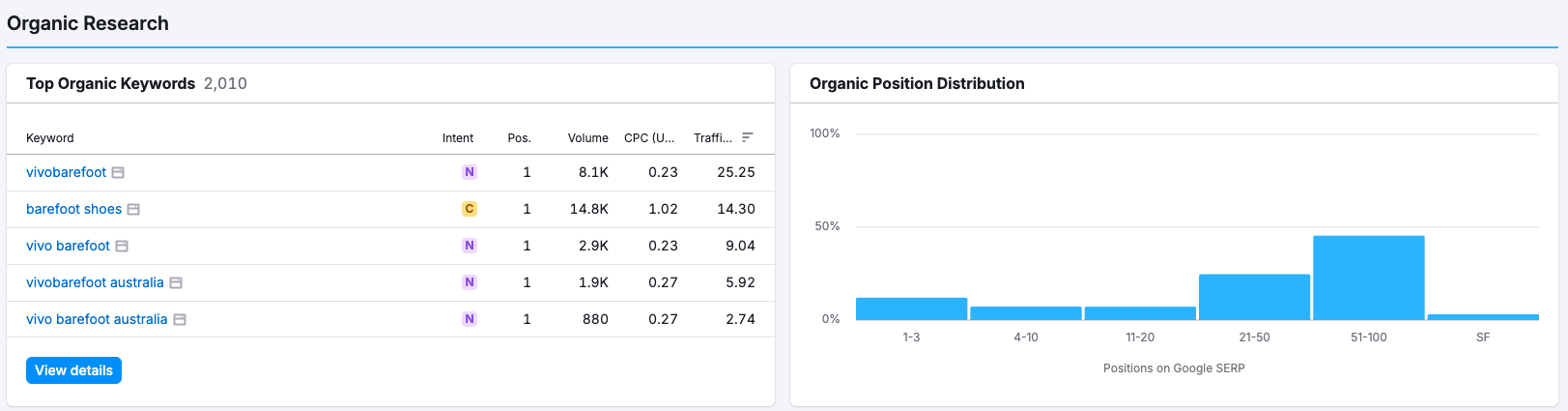Click the Keyword column header
Screen dimensions: 1568x411
pos(50,138)
